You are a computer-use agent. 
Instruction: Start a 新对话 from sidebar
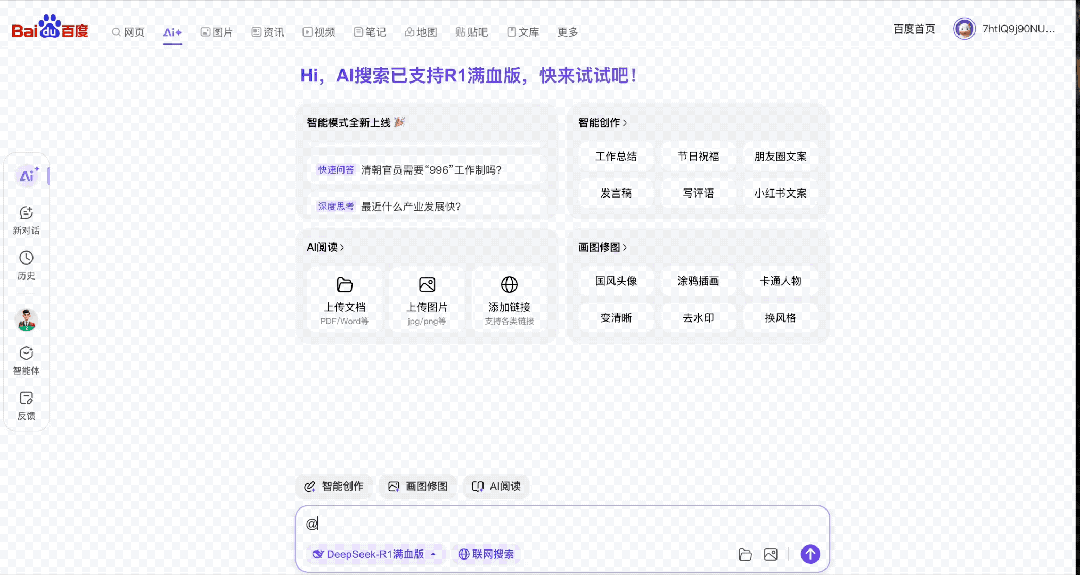coord(26,220)
